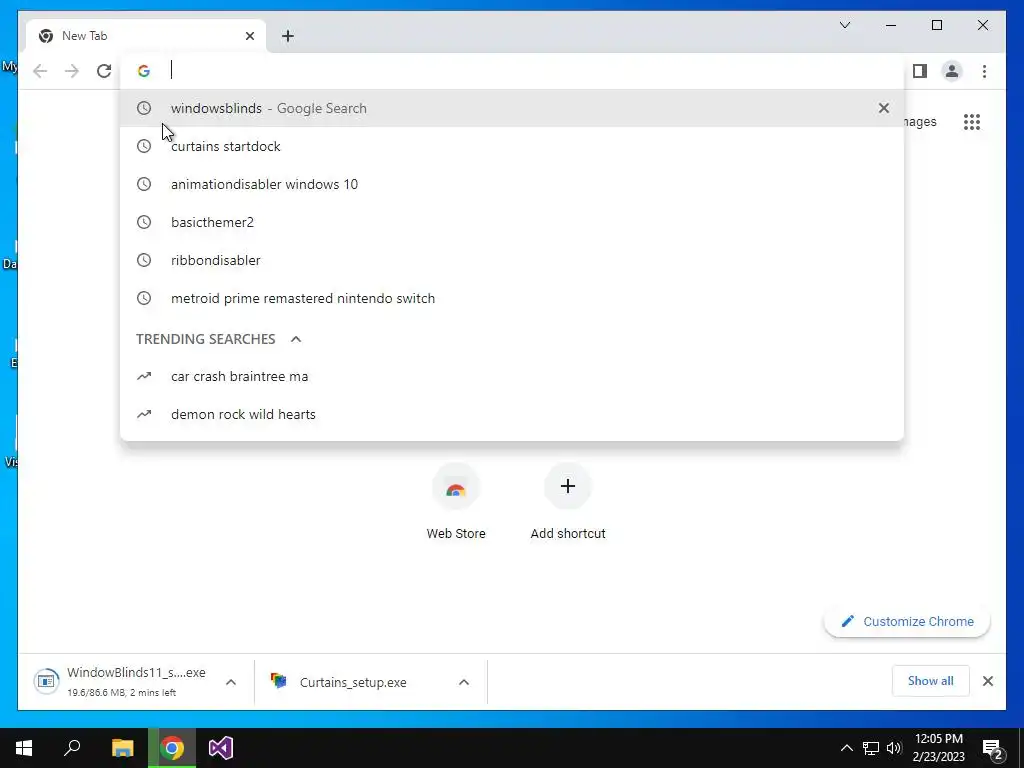This screenshot has width=1024, height=768.
Task: Click the Customize Chrome button
Action: coord(907,622)
